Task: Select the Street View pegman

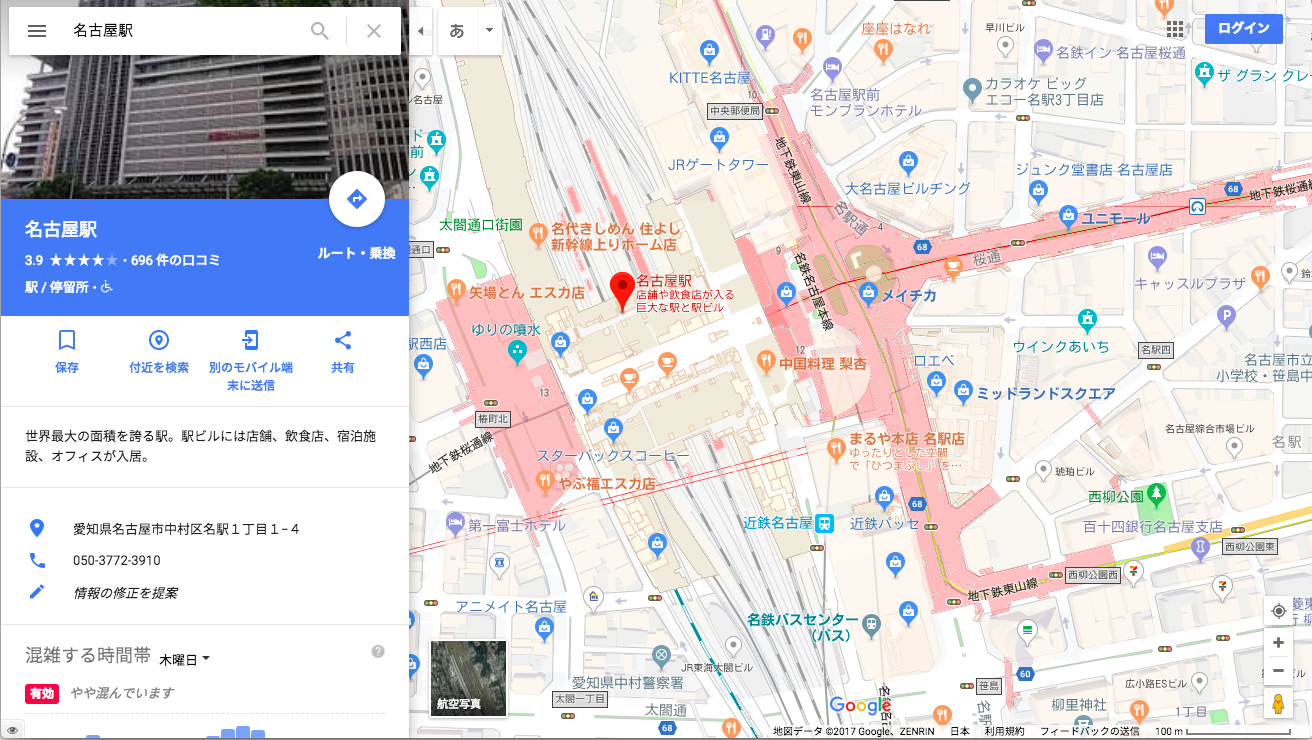Action: (1278, 703)
